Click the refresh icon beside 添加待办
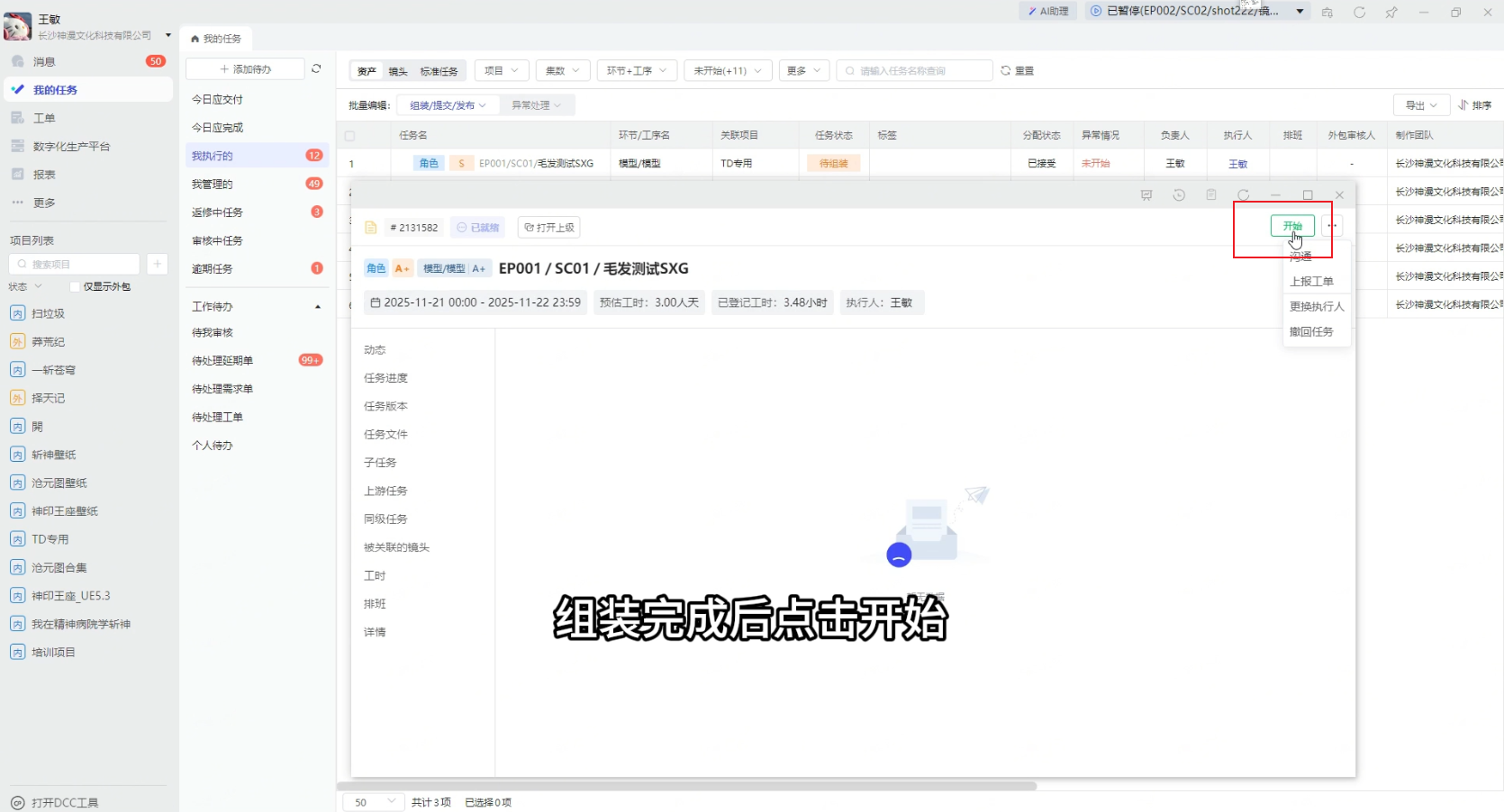Image resolution: width=1504 pixels, height=812 pixels. (x=316, y=68)
